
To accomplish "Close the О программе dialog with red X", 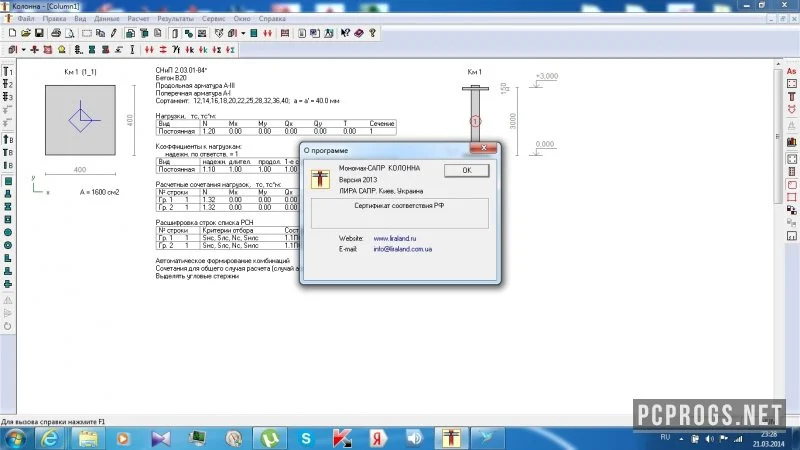I will tap(483, 148).
